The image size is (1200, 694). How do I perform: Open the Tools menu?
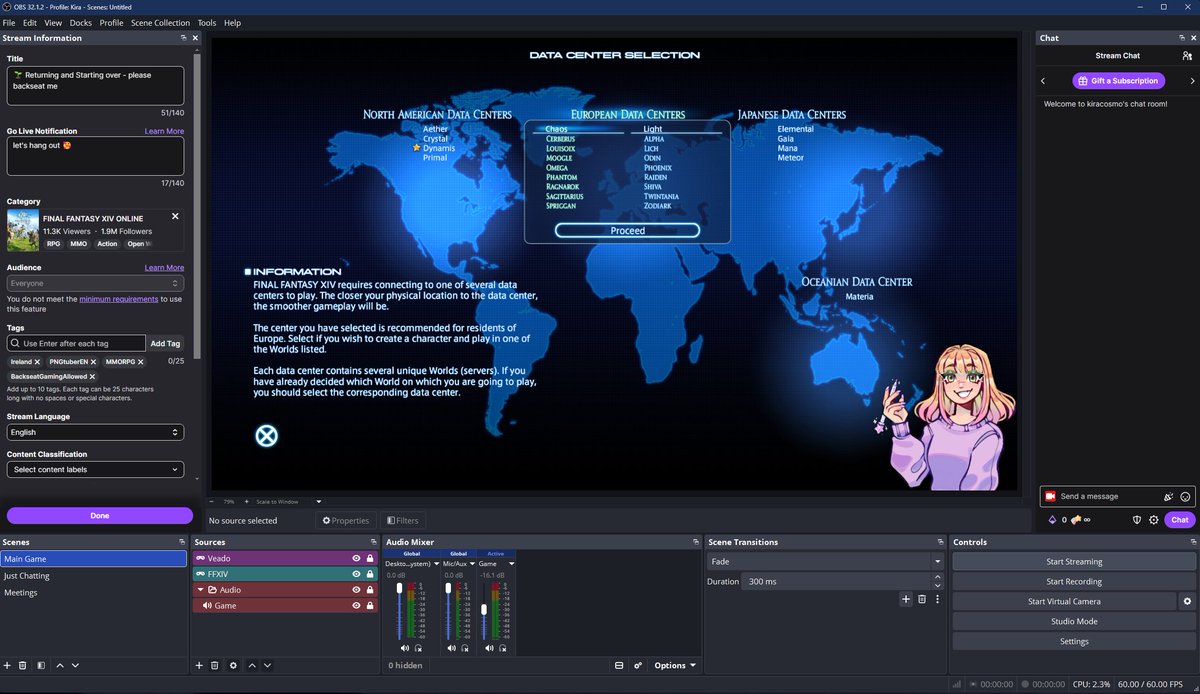click(x=207, y=22)
